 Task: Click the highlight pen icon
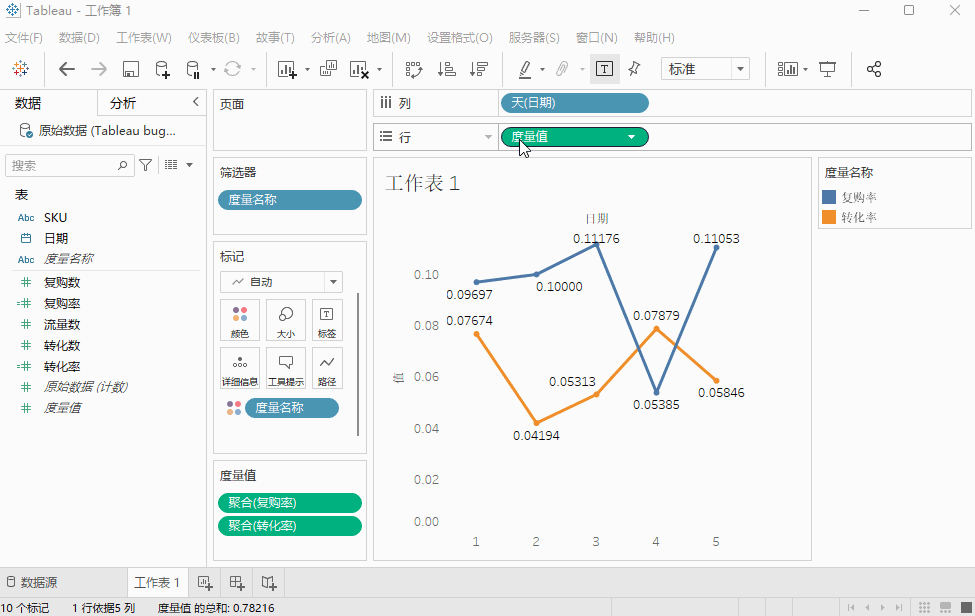click(525, 69)
